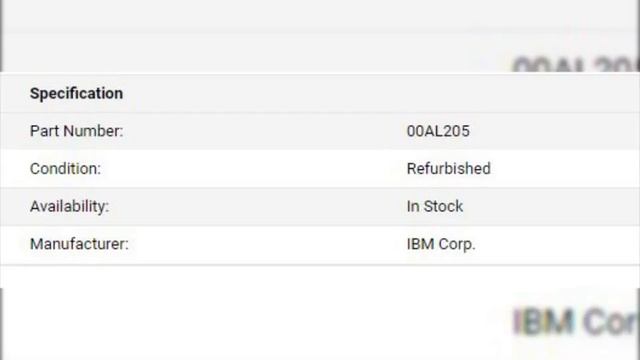
Task: Click the blurred IBM Cor text below the table
Action: pos(576,322)
